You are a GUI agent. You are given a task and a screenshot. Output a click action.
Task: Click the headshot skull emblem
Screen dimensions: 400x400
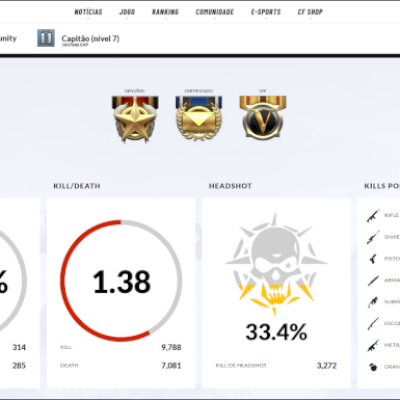(x=276, y=264)
